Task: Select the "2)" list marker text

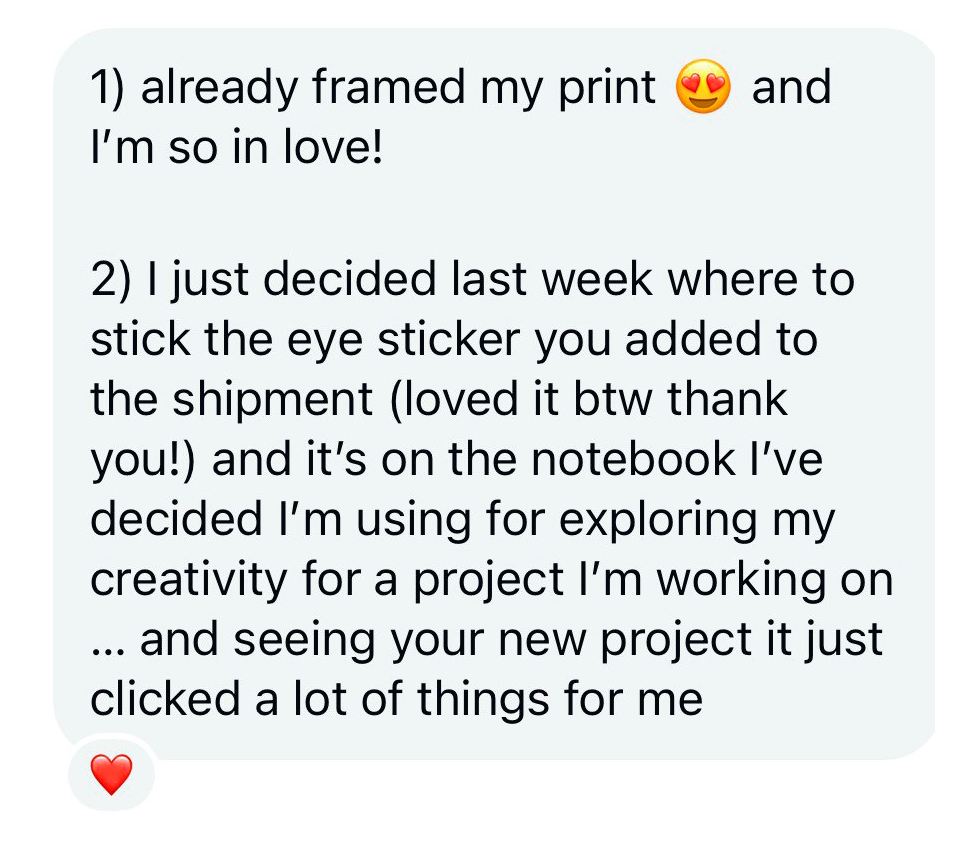Action: tap(111, 280)
